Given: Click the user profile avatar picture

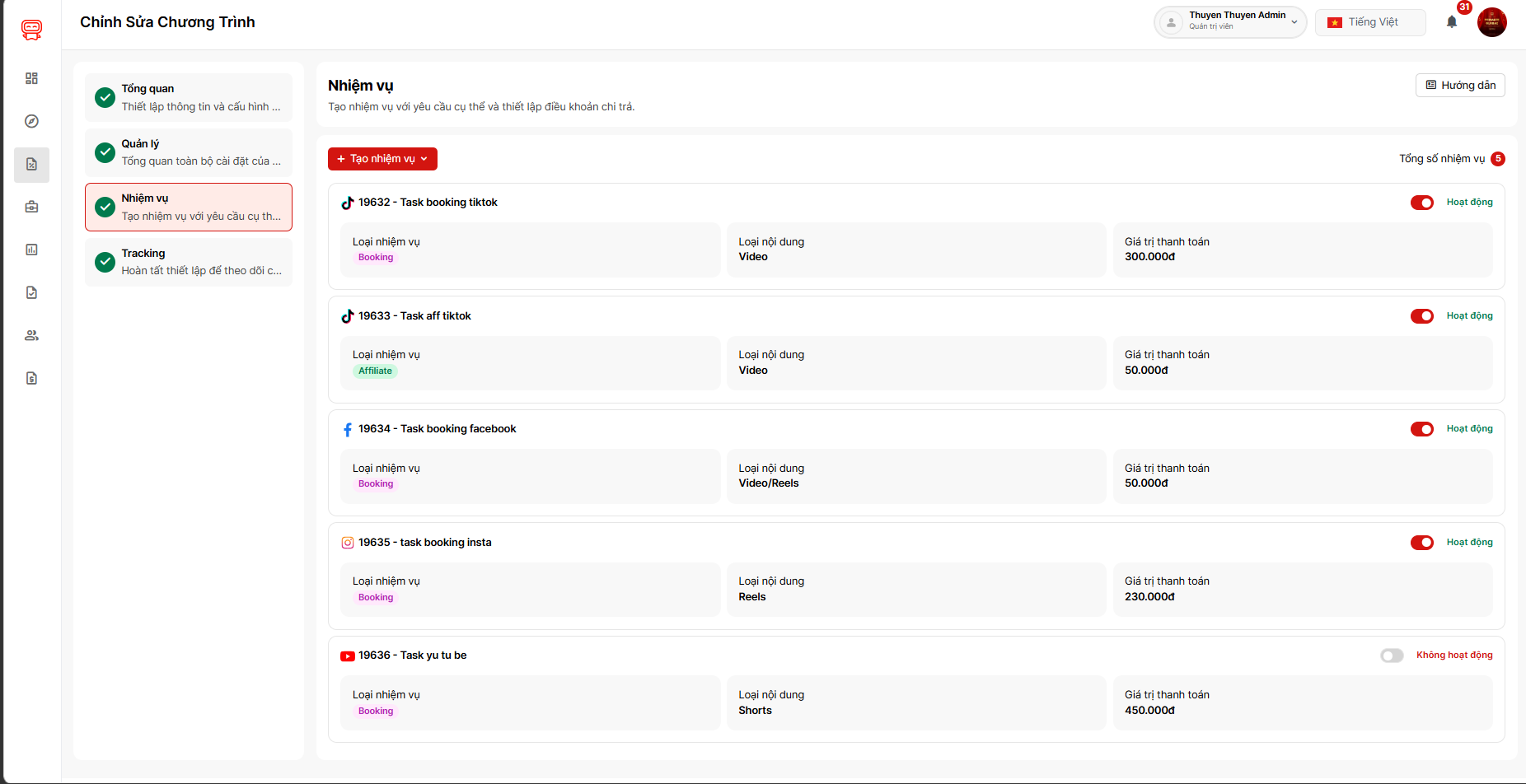Looking at the screenshot, I should [x=1491, y=22].
